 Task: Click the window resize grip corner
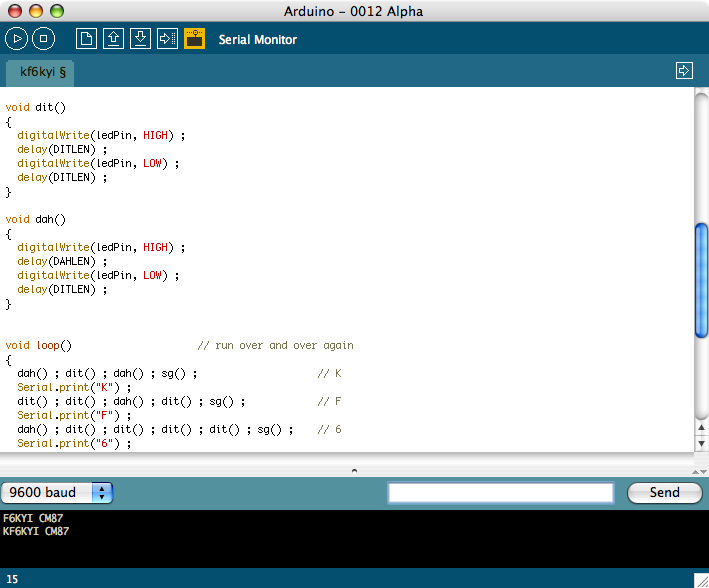(701, 581)
